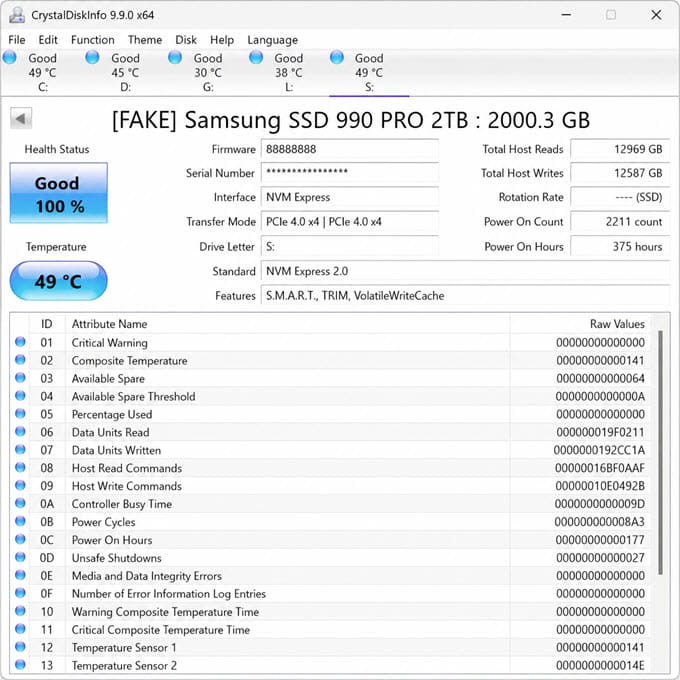Open the Edit menu
This screenshot has width=680, height=680.
48,40
